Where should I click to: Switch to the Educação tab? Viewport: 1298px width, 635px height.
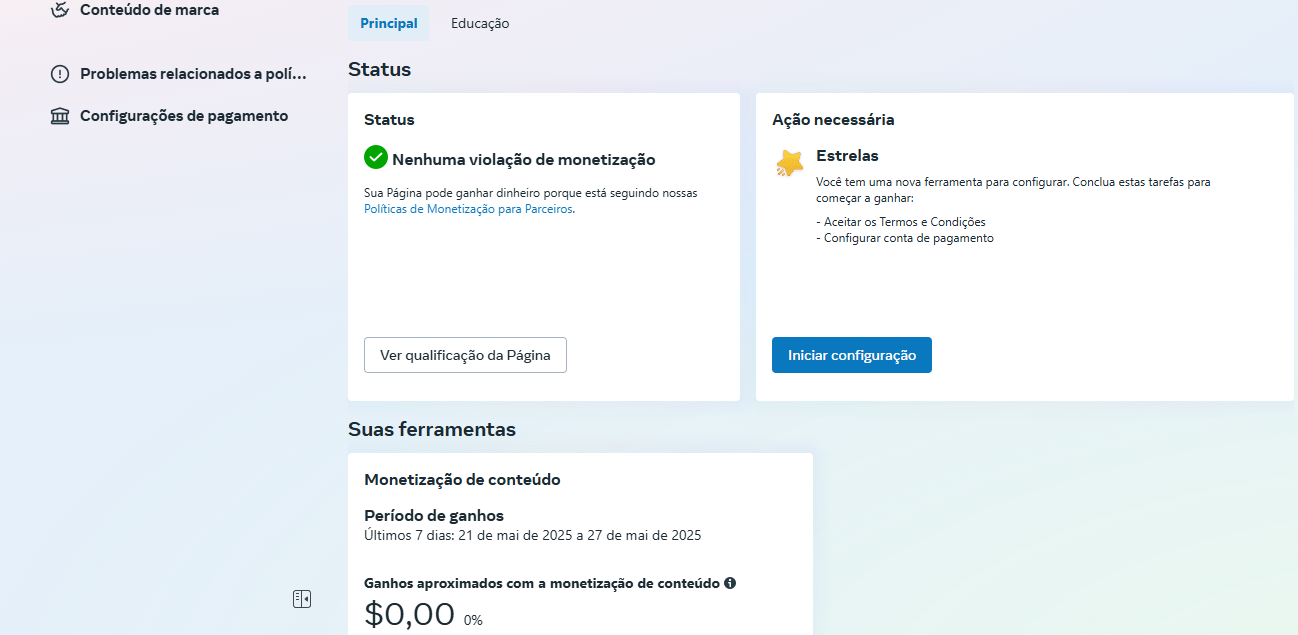479,22
